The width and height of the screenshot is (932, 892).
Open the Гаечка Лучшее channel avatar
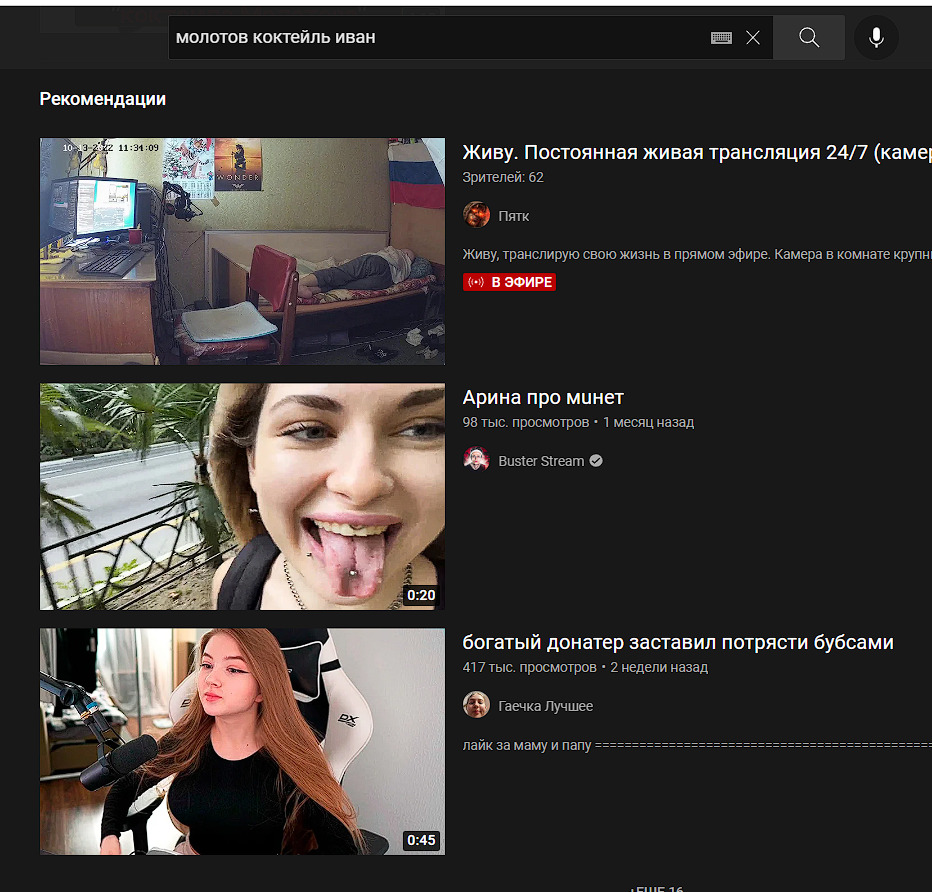(x=476, y=706)
